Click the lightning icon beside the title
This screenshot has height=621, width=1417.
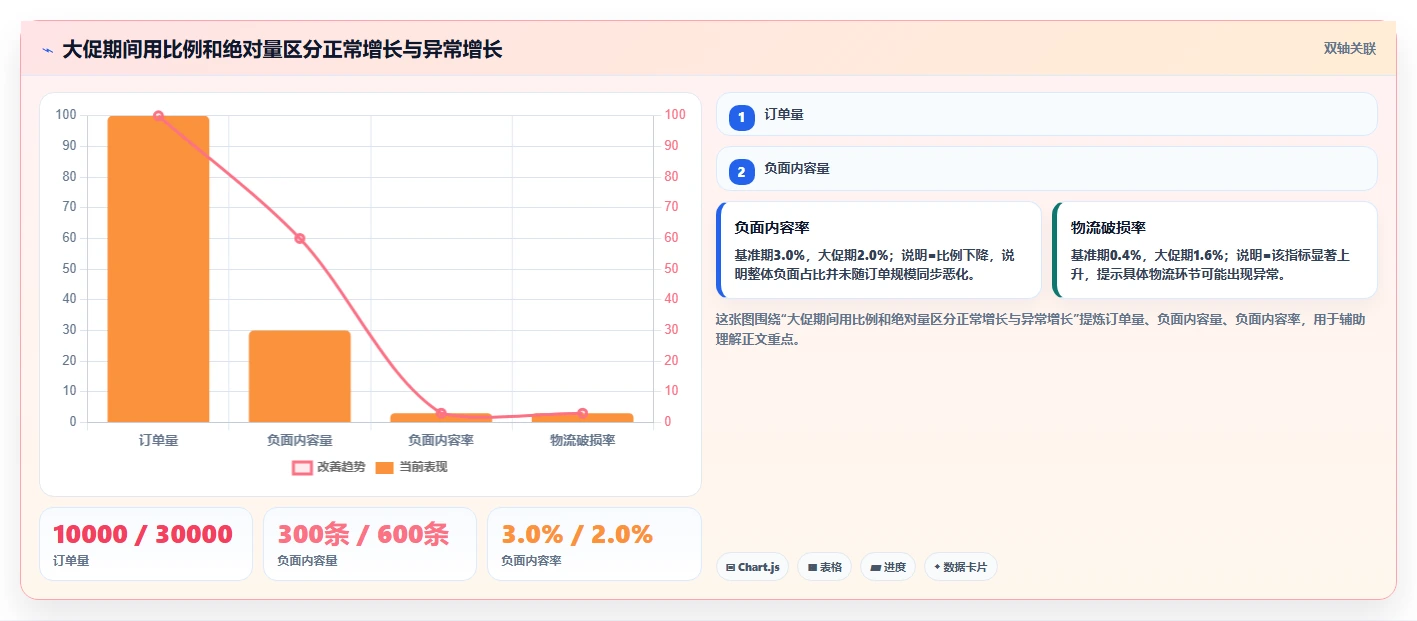[x=48, y=50]
